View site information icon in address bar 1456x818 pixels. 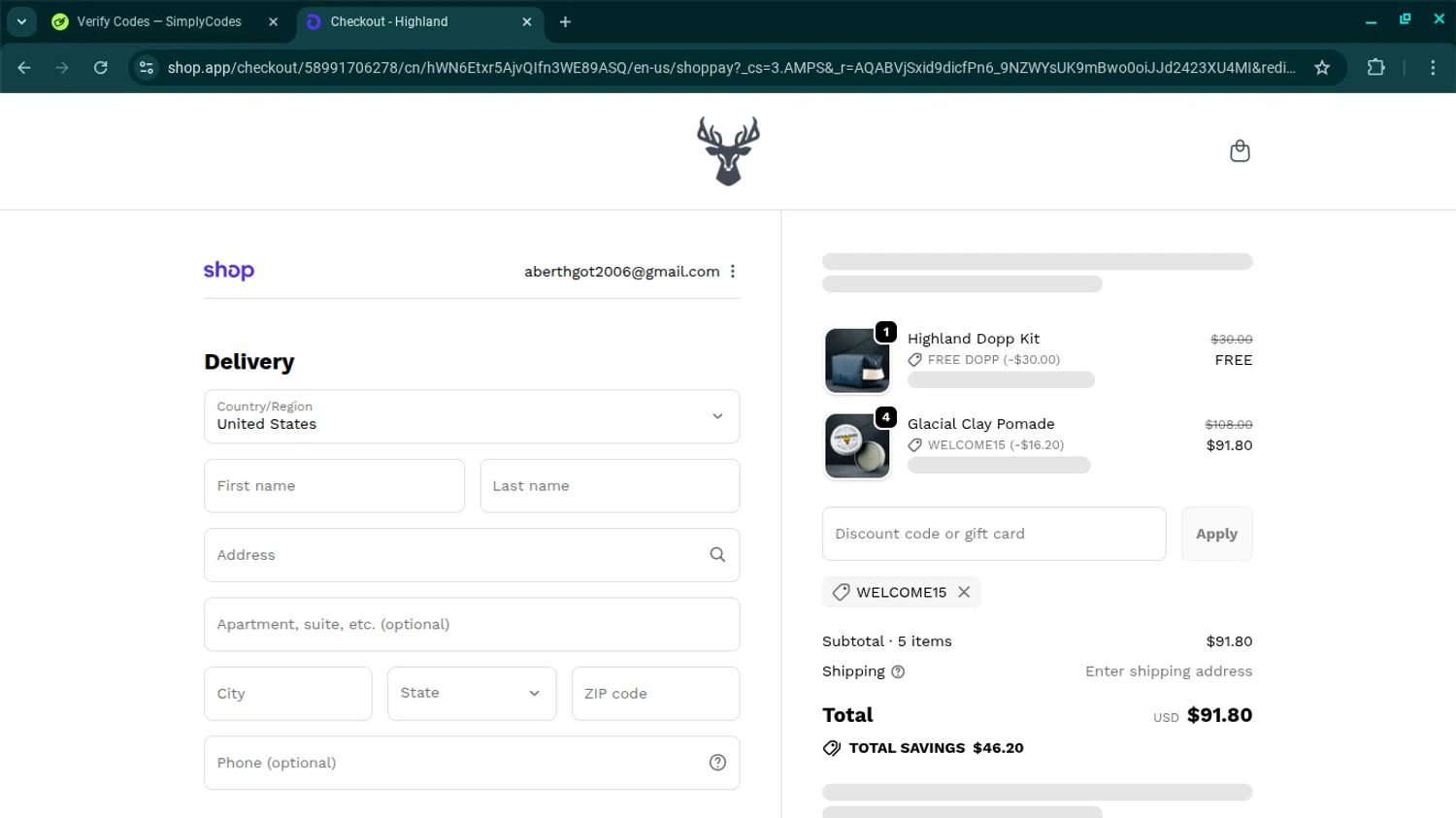[x=147, y=68]
